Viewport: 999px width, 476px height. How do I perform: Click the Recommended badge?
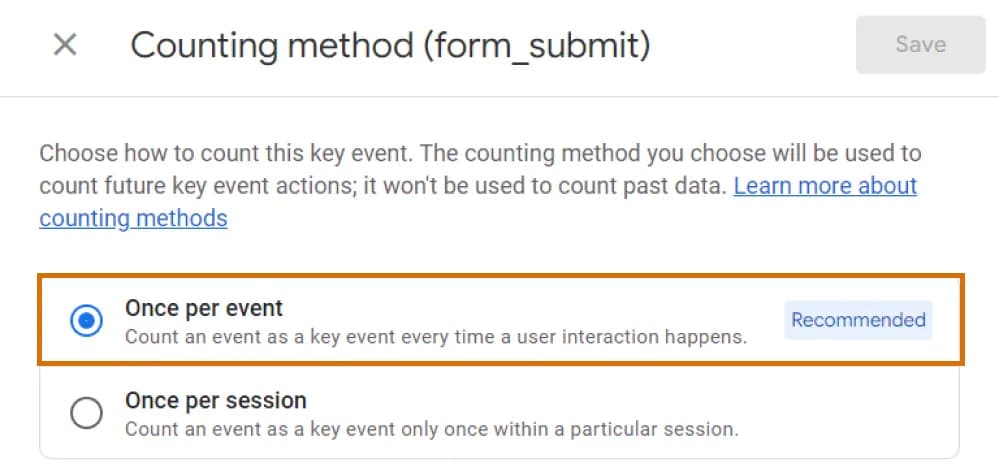click(858, 320)
